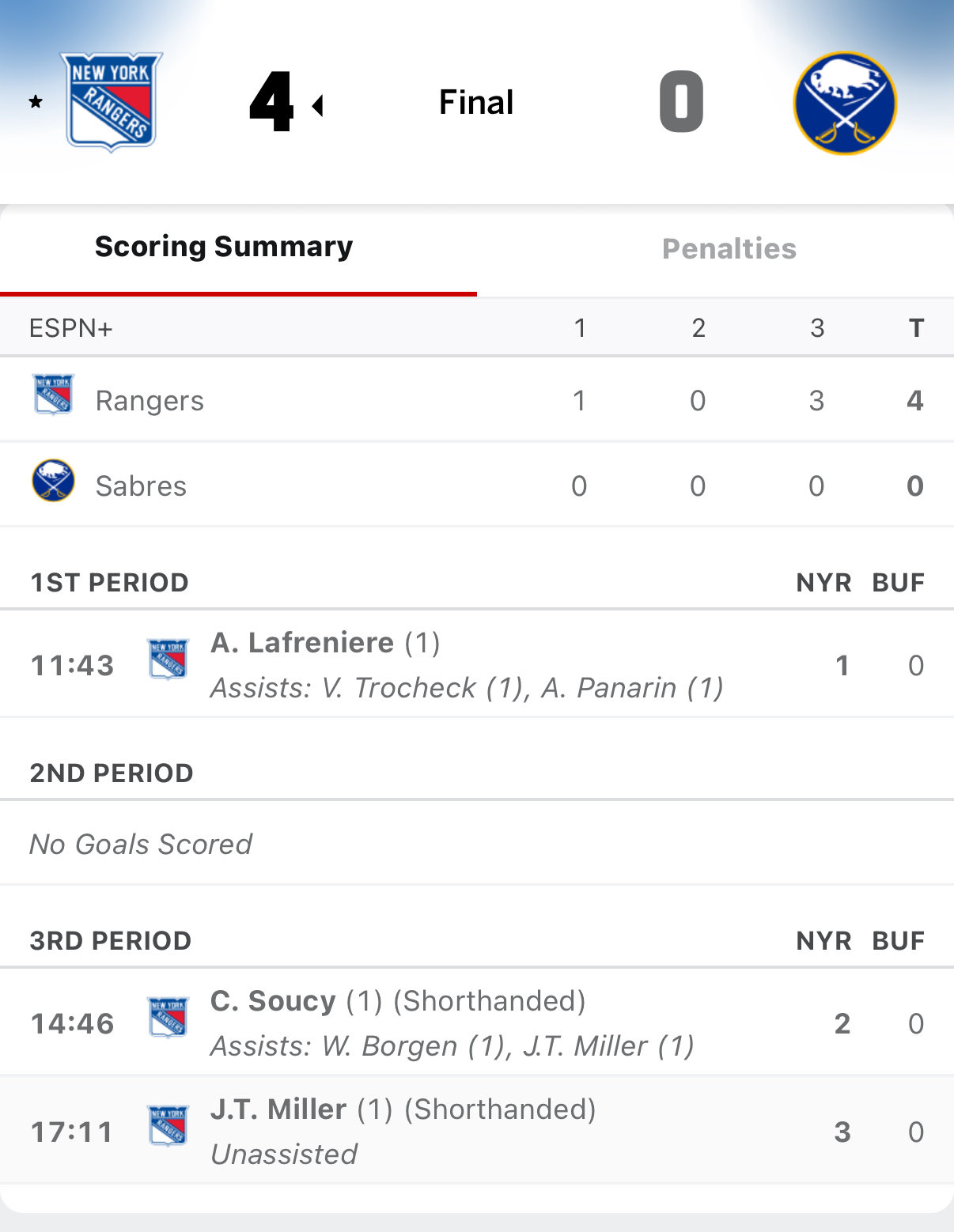Tap the Rangers score of 4

[x=271, y=102]
